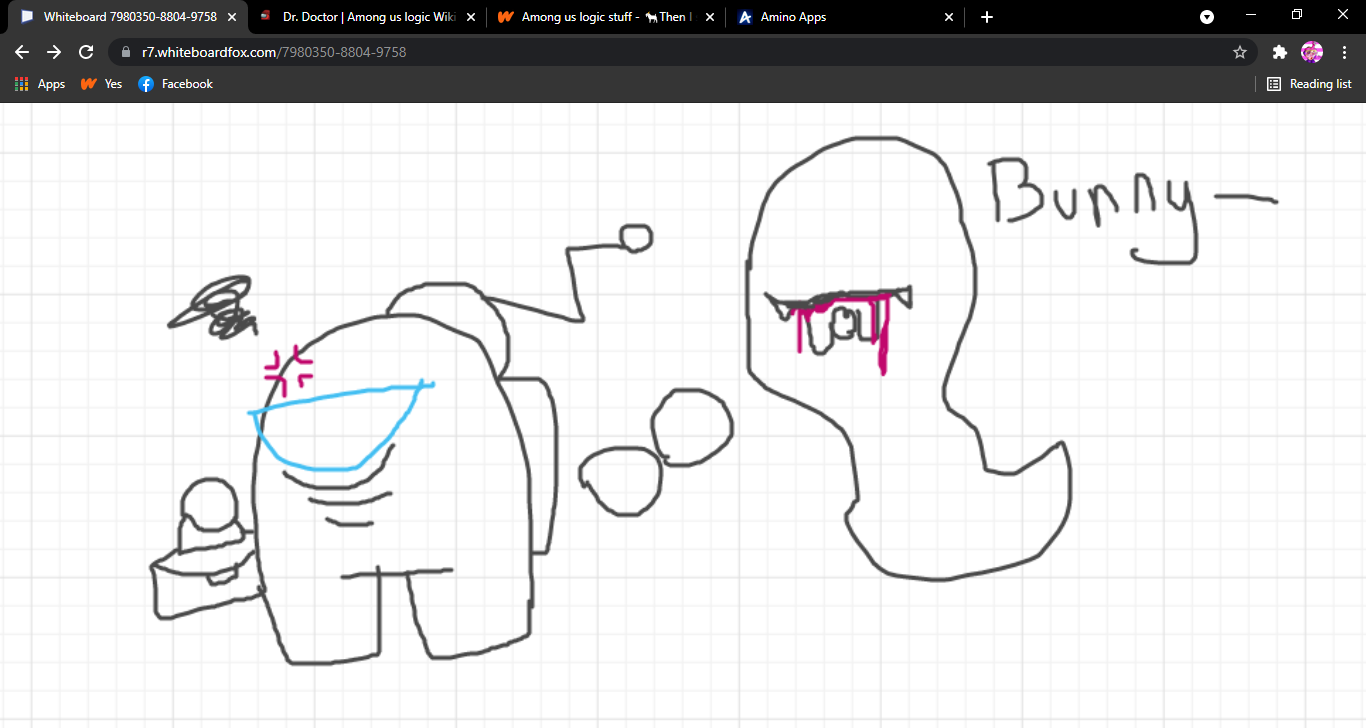Viewport: 1366px width, 728px height.
Task: Open the Yes bookmark
Action: click(101, 84)
